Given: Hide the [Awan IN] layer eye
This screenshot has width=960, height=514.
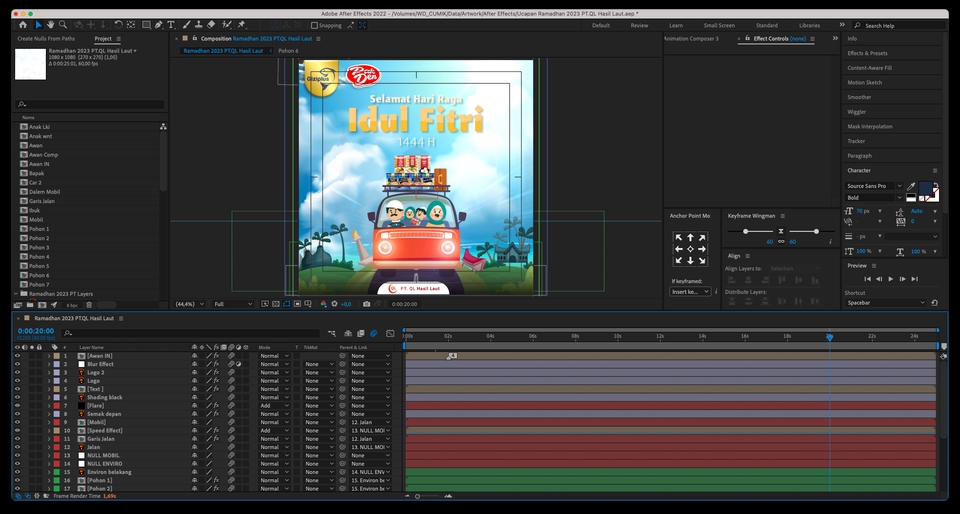Looking at the screenshot, I should [17, 356].
